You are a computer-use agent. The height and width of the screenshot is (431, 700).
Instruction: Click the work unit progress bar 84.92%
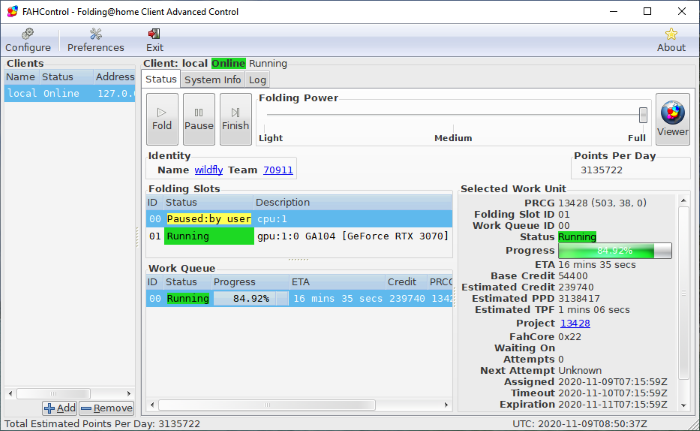tap(615, 251)
